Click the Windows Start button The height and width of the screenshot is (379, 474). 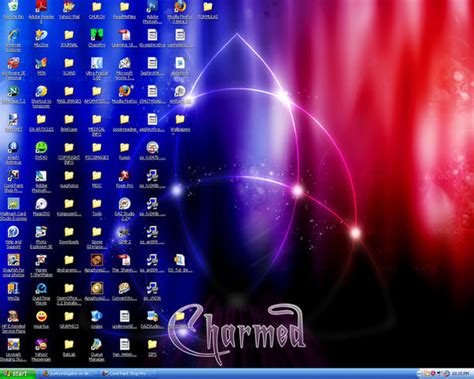pyautogui.click(x=18, y=374)
